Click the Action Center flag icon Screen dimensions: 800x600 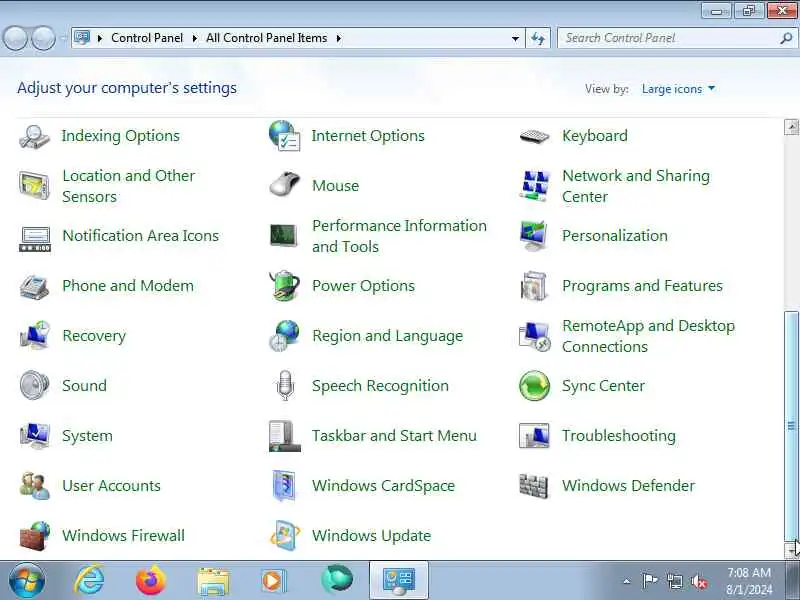(649, 581)
